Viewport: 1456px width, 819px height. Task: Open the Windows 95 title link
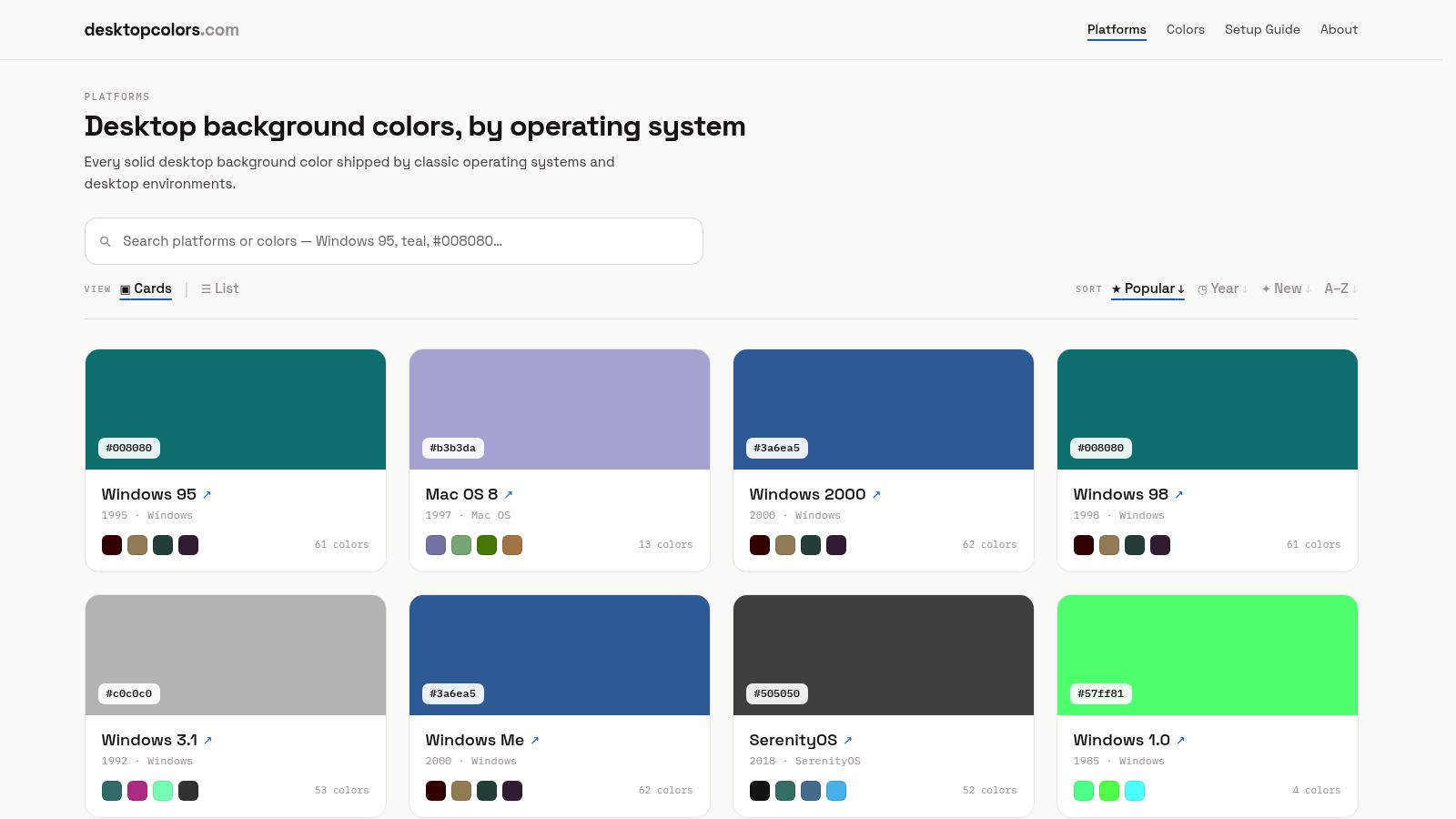(x=149, y=494)
